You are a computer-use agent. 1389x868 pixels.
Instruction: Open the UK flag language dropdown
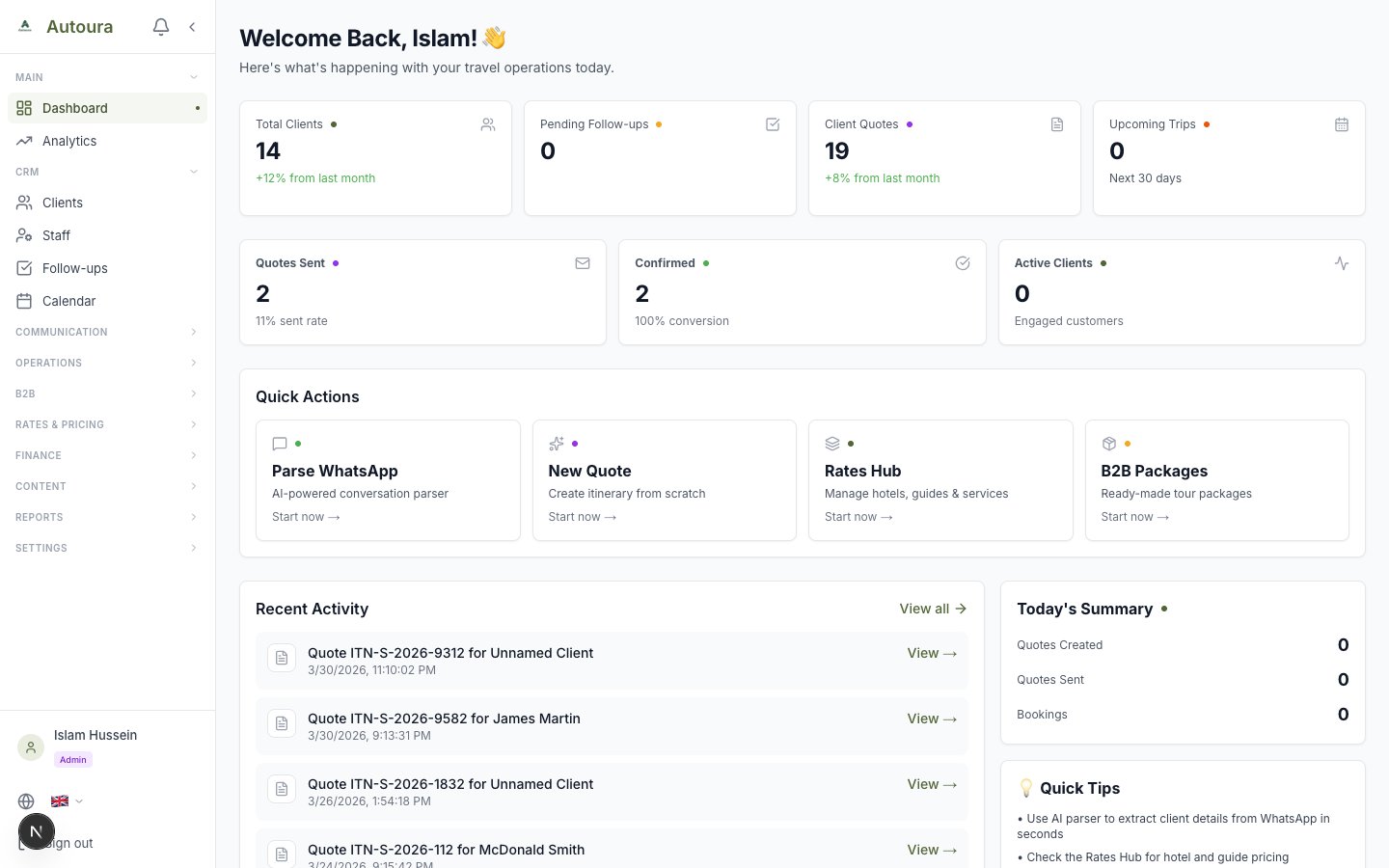pos(67,801)
